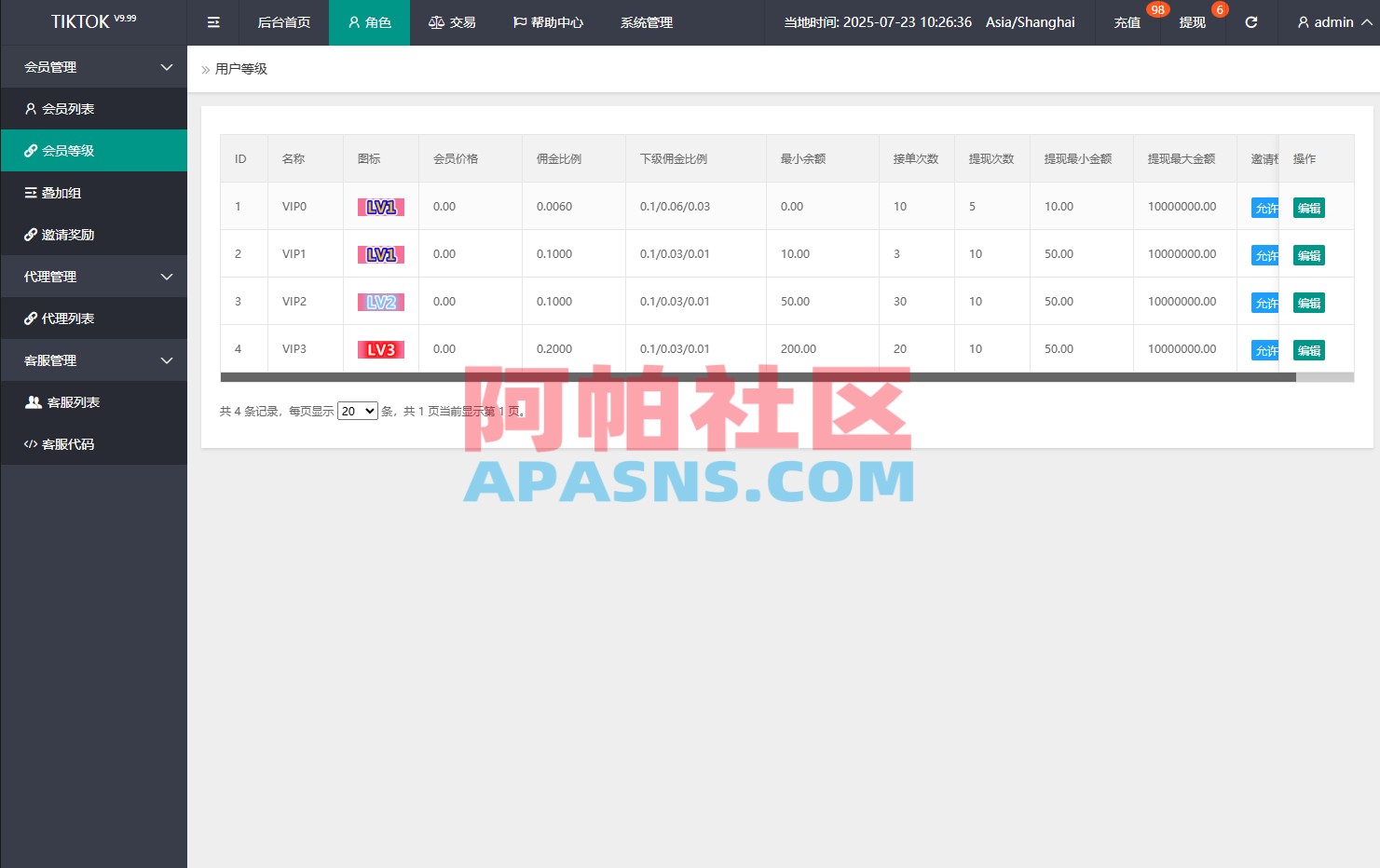Open 客服列表 sidebar item
Screen dimensions: 1380x868
coord(93,402)
